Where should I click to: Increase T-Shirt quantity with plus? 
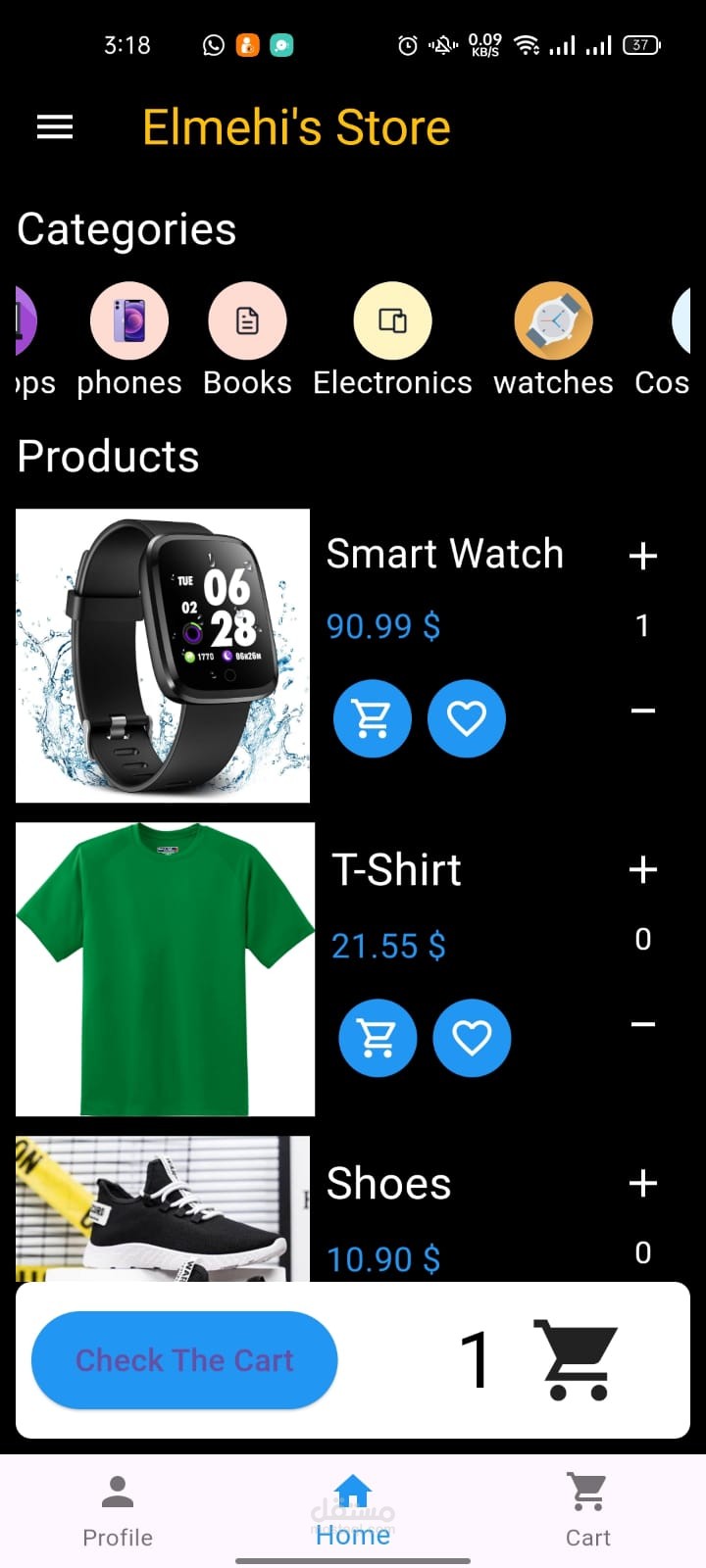point(642,869)
